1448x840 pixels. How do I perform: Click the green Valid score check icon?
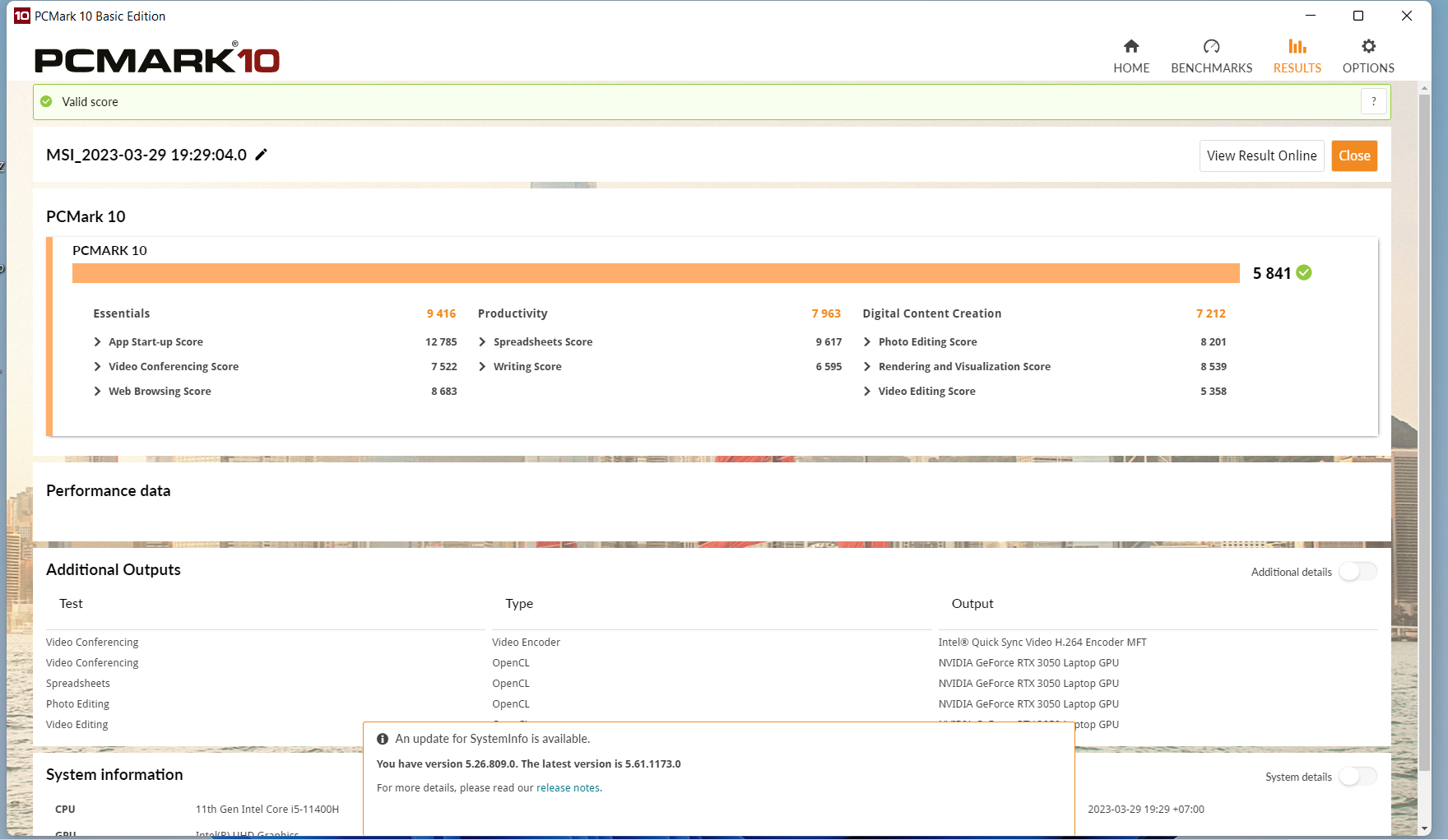pos(47,101)
